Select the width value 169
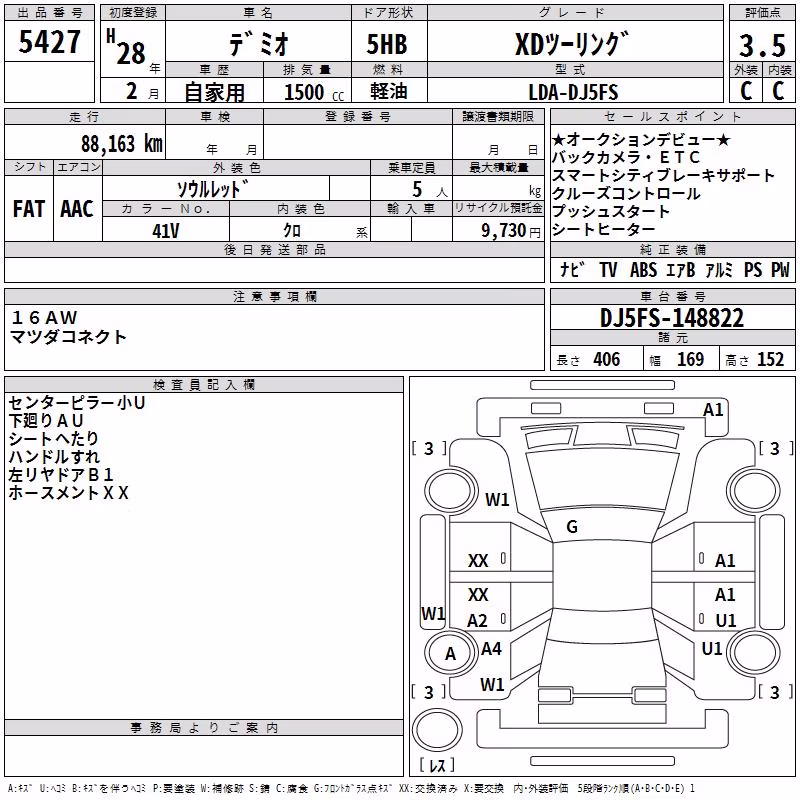Screen dimensions: 800x800 [x=690, y=359]
